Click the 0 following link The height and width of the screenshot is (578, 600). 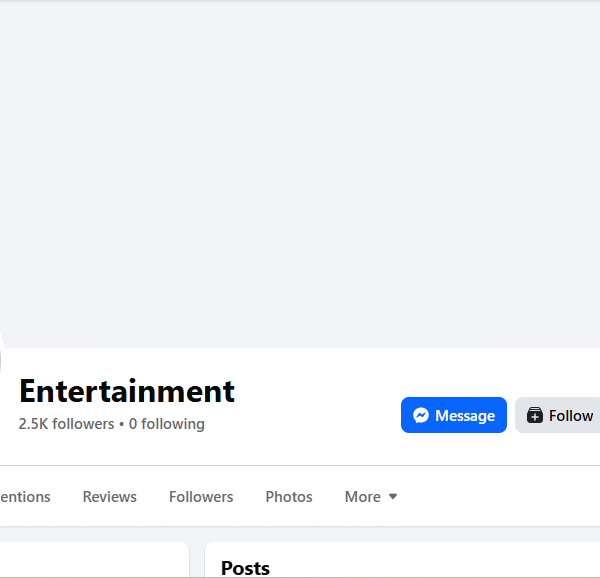click(166, 424)
